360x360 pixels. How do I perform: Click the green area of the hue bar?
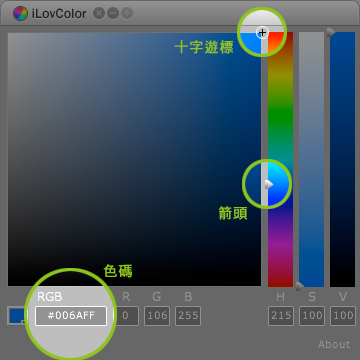280,117
